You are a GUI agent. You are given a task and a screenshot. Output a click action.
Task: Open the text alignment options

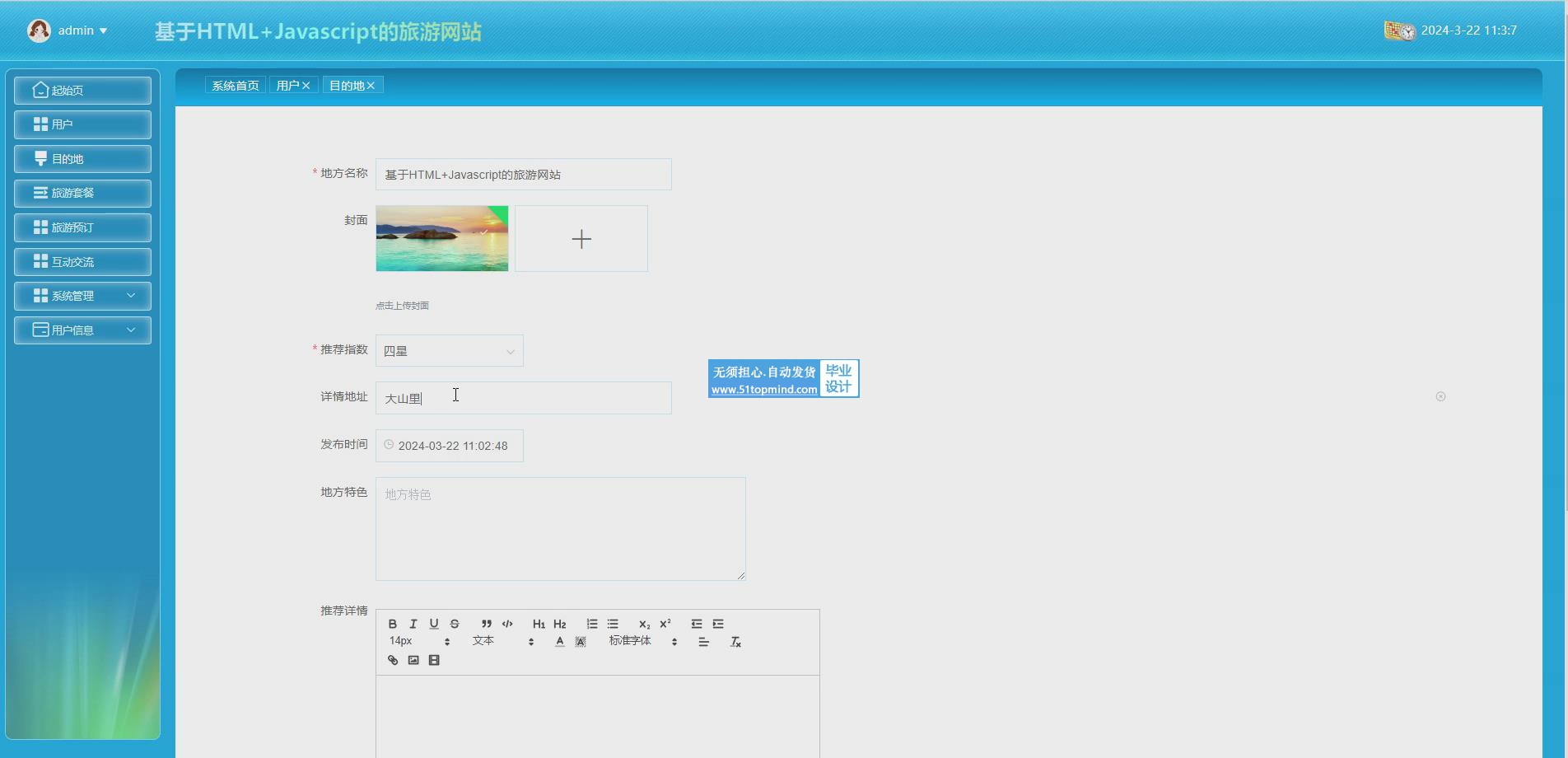704,642
